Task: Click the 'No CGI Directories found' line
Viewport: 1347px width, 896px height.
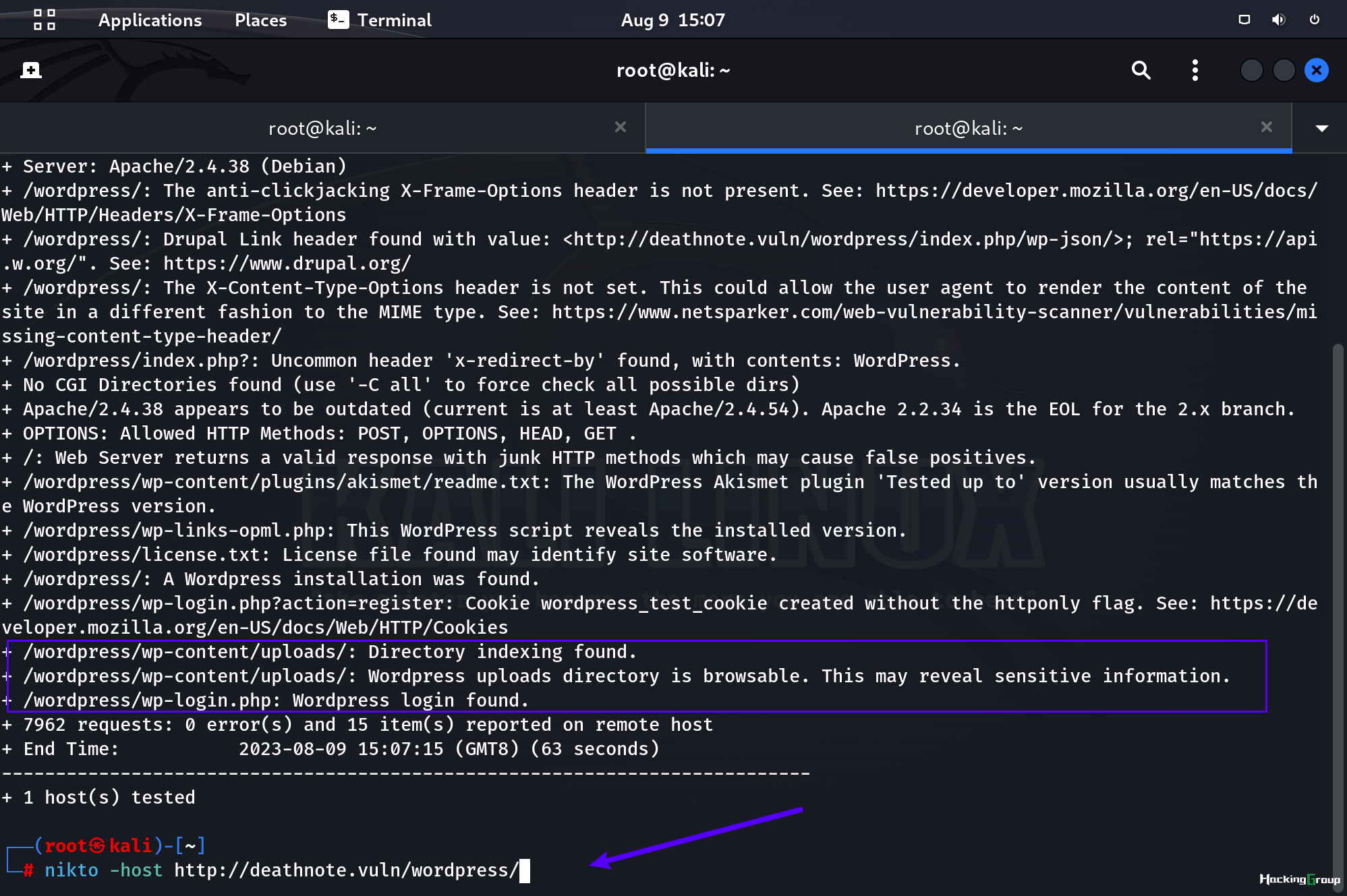Action: [401, 385]
